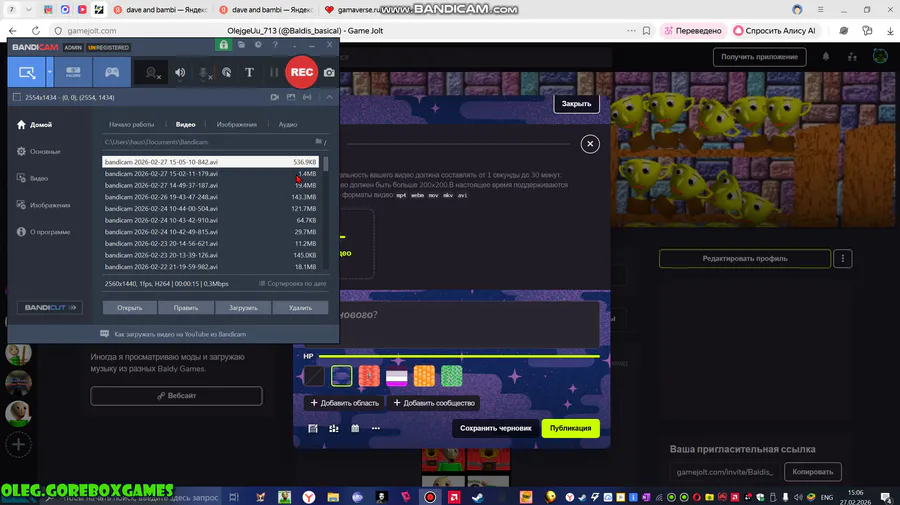Screen dimensions: 900x505
Task: Select the green pattern background swatch
Action: pos(452,376)
